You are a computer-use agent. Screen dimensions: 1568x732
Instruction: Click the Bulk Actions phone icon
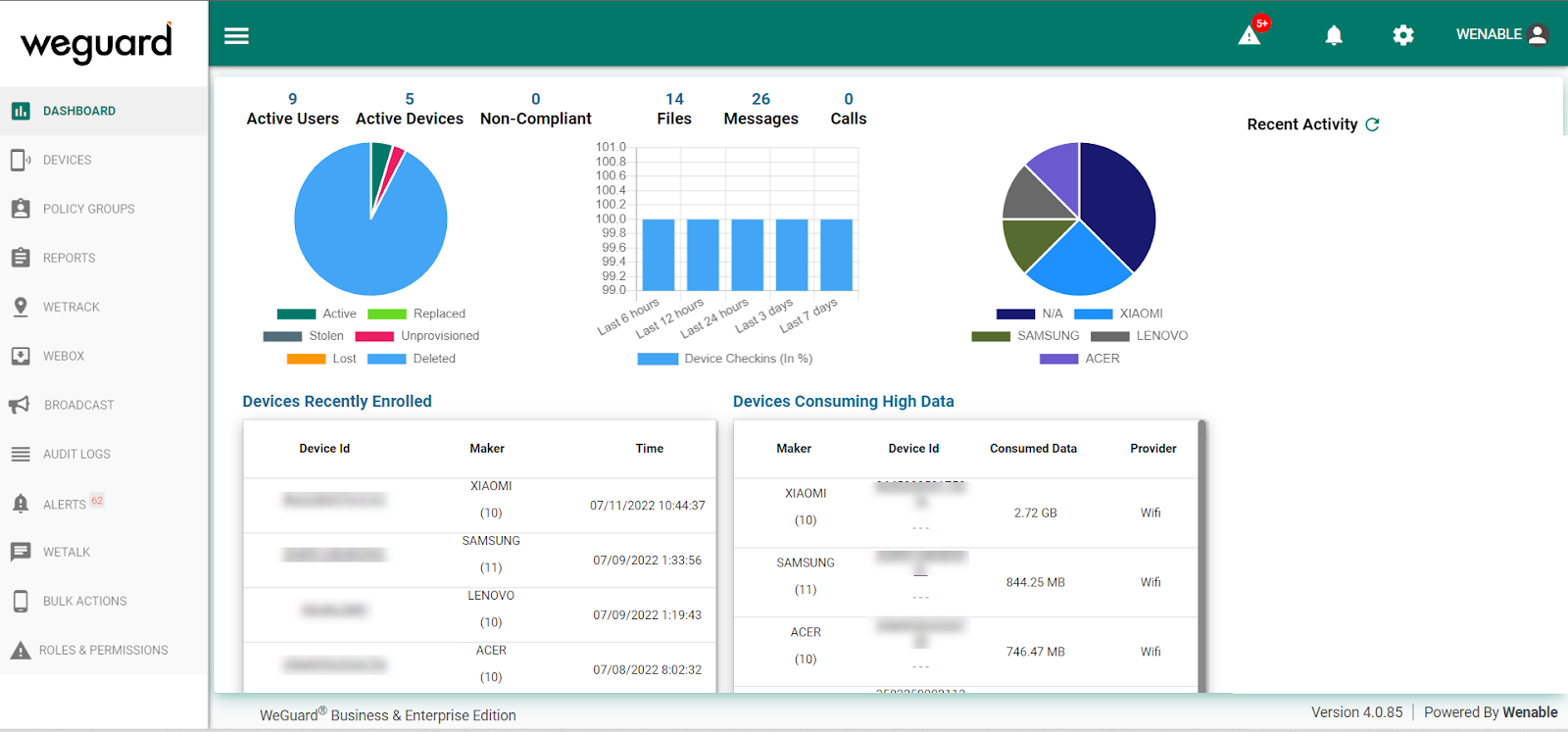(x=21, y=601)
